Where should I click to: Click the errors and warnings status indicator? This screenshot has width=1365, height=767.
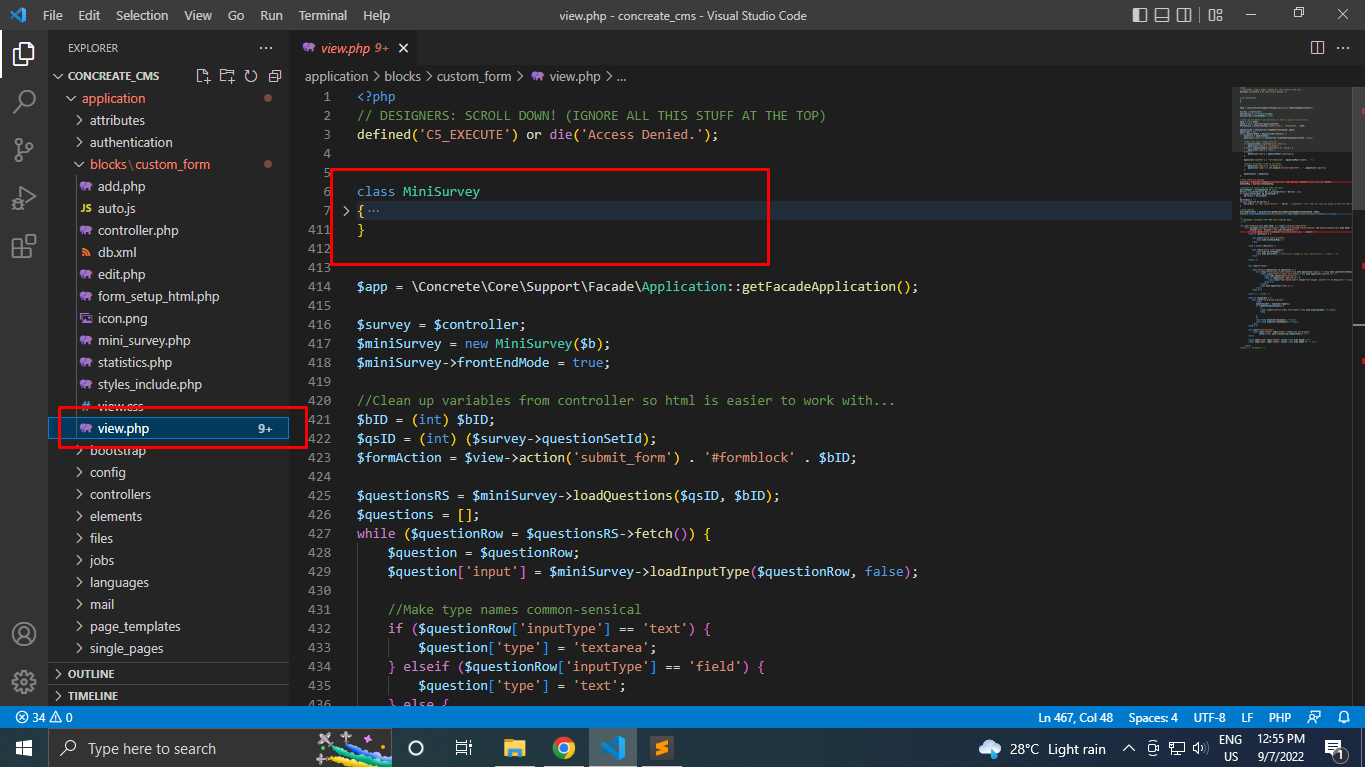pyautogui.click(x=44, y=717)
